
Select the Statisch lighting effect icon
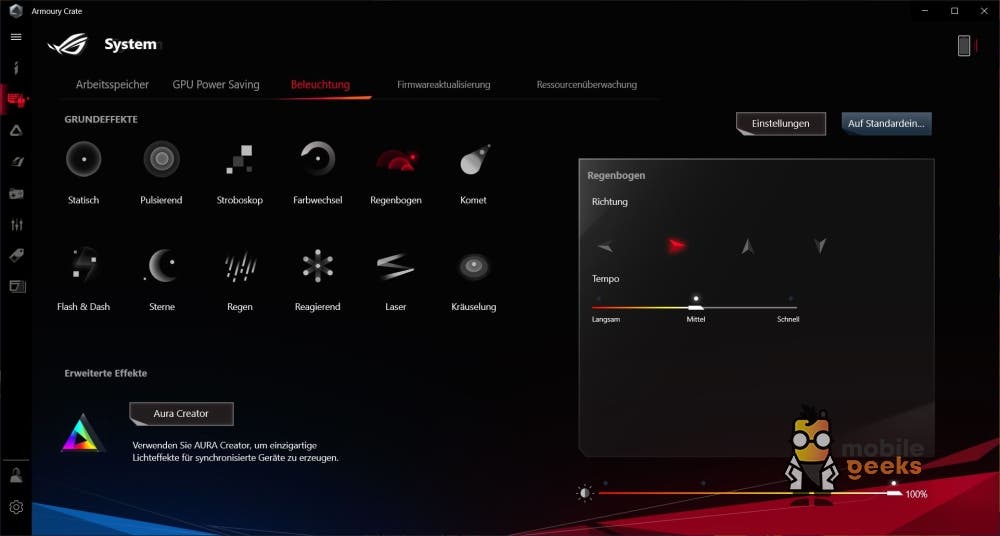[x=84, y=159]
